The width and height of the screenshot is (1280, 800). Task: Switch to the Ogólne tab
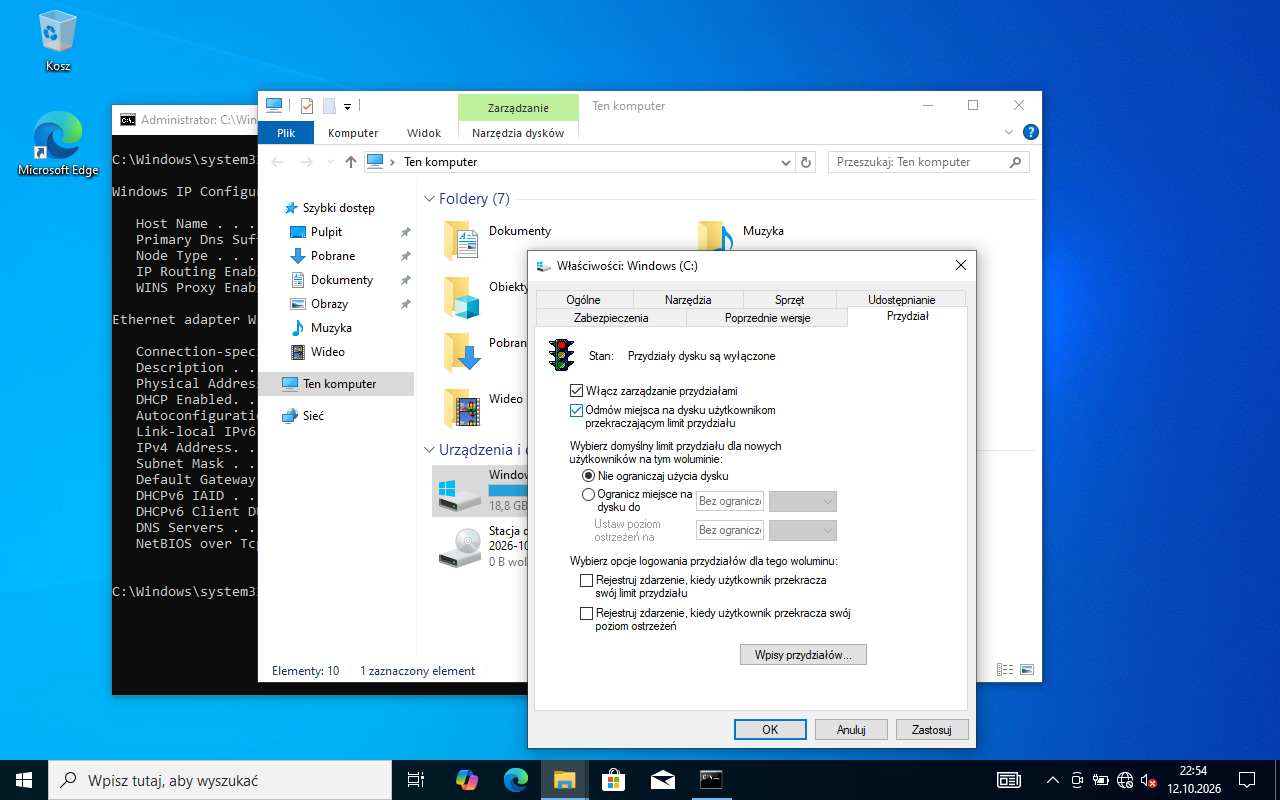pyautogui.click(x=583, y=299)
